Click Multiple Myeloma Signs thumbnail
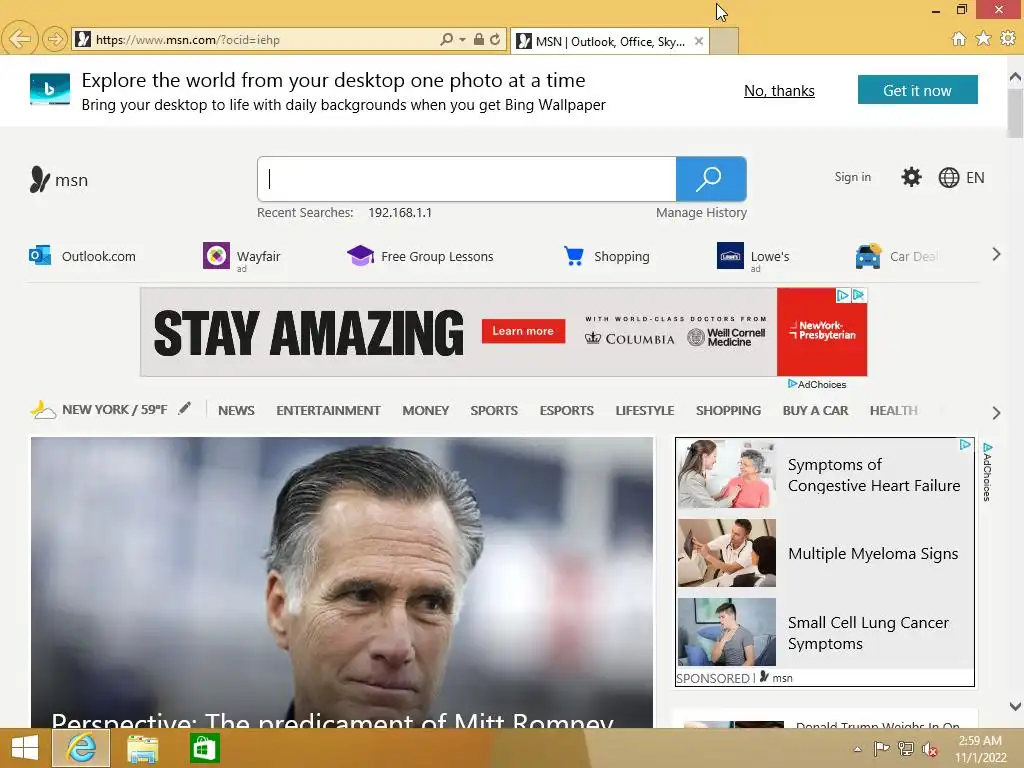Viewport: 1024px width, 768px height. click(727, 553)
